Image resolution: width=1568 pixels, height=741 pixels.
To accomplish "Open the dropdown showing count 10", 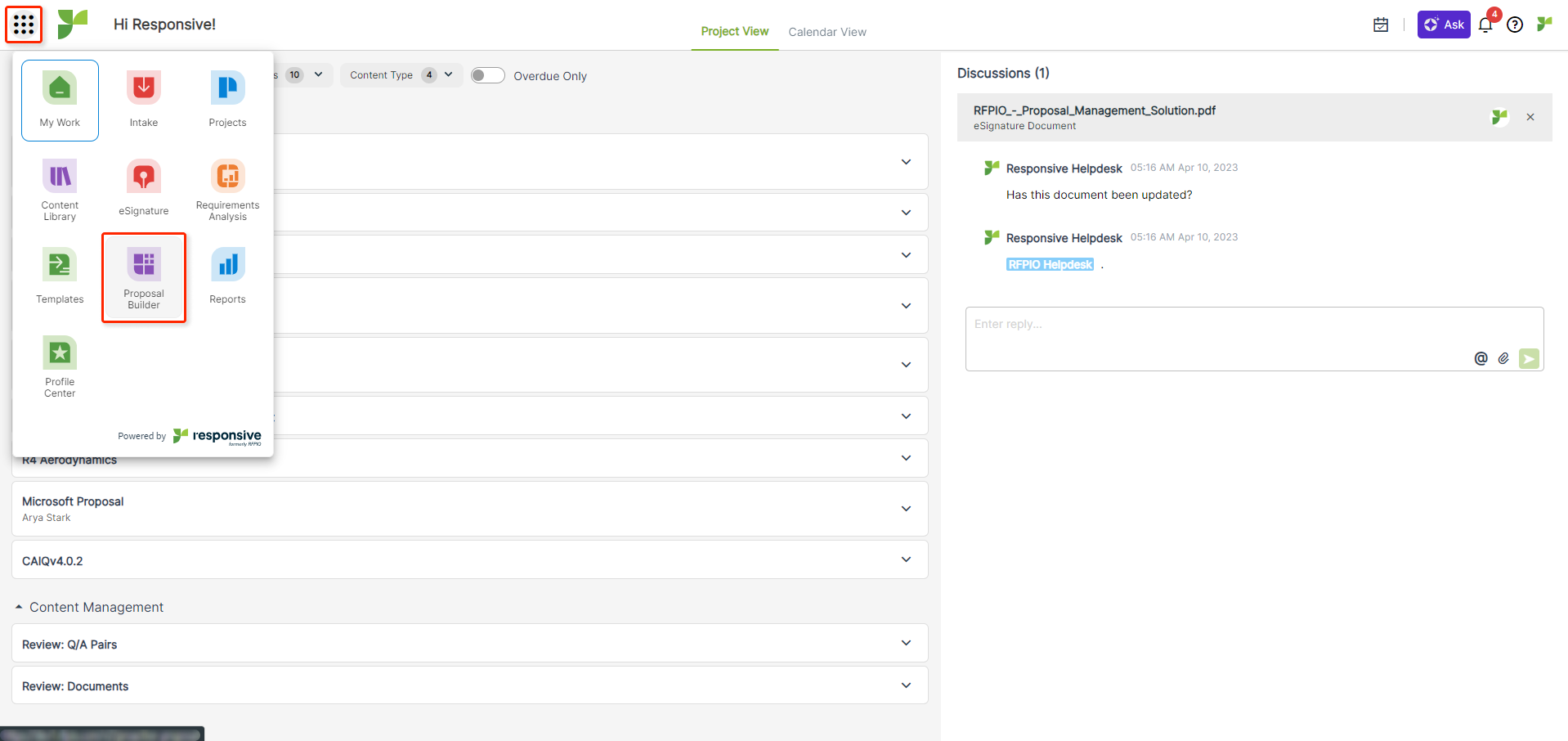I will click(304, 75).
